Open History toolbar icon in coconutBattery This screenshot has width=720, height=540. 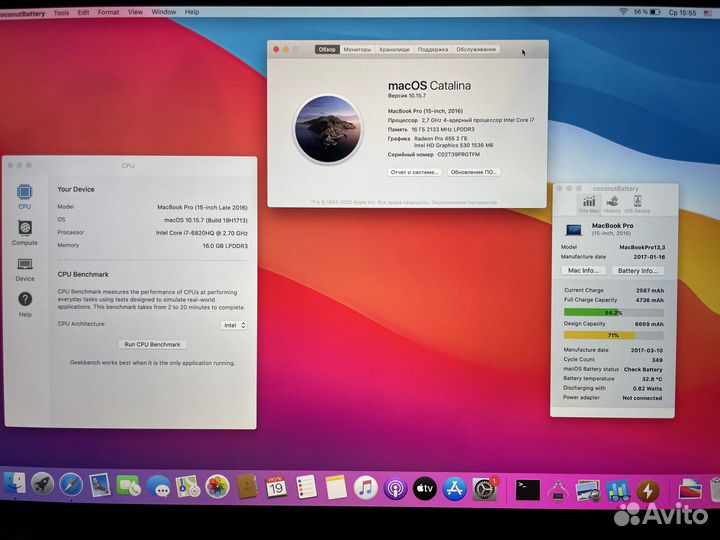point(612,204)
